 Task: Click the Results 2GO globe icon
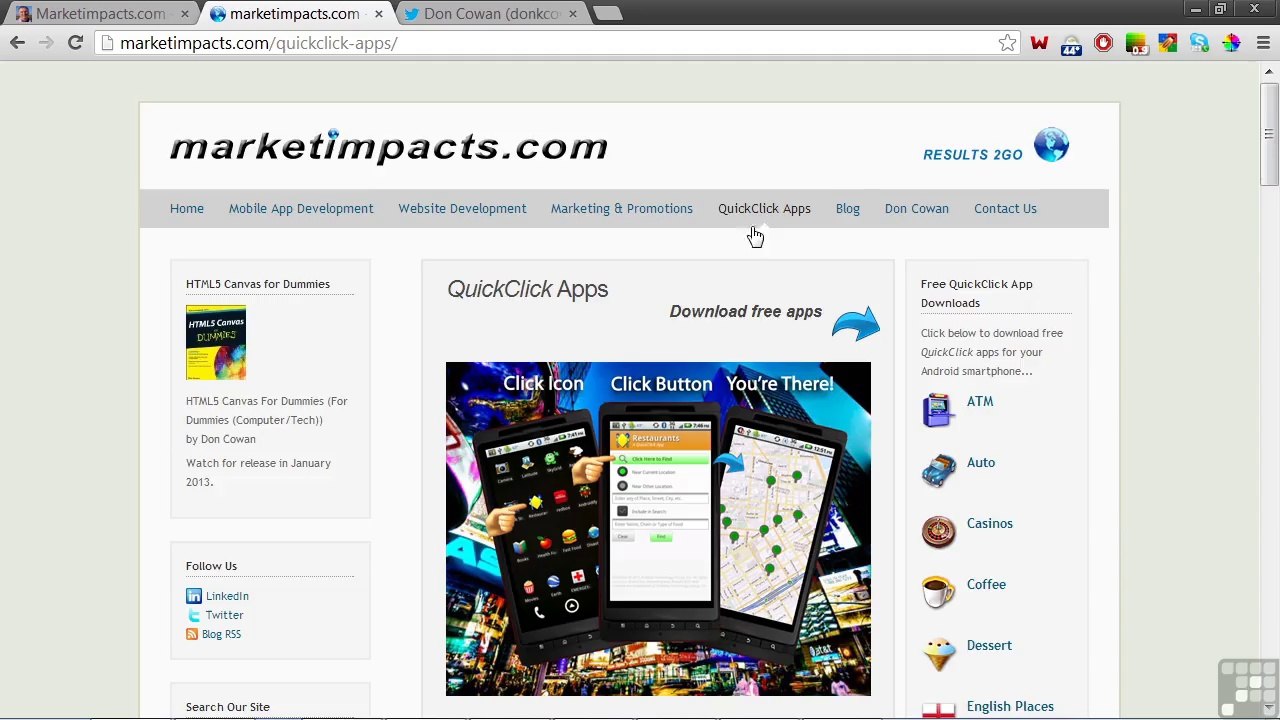(1051, 145)
